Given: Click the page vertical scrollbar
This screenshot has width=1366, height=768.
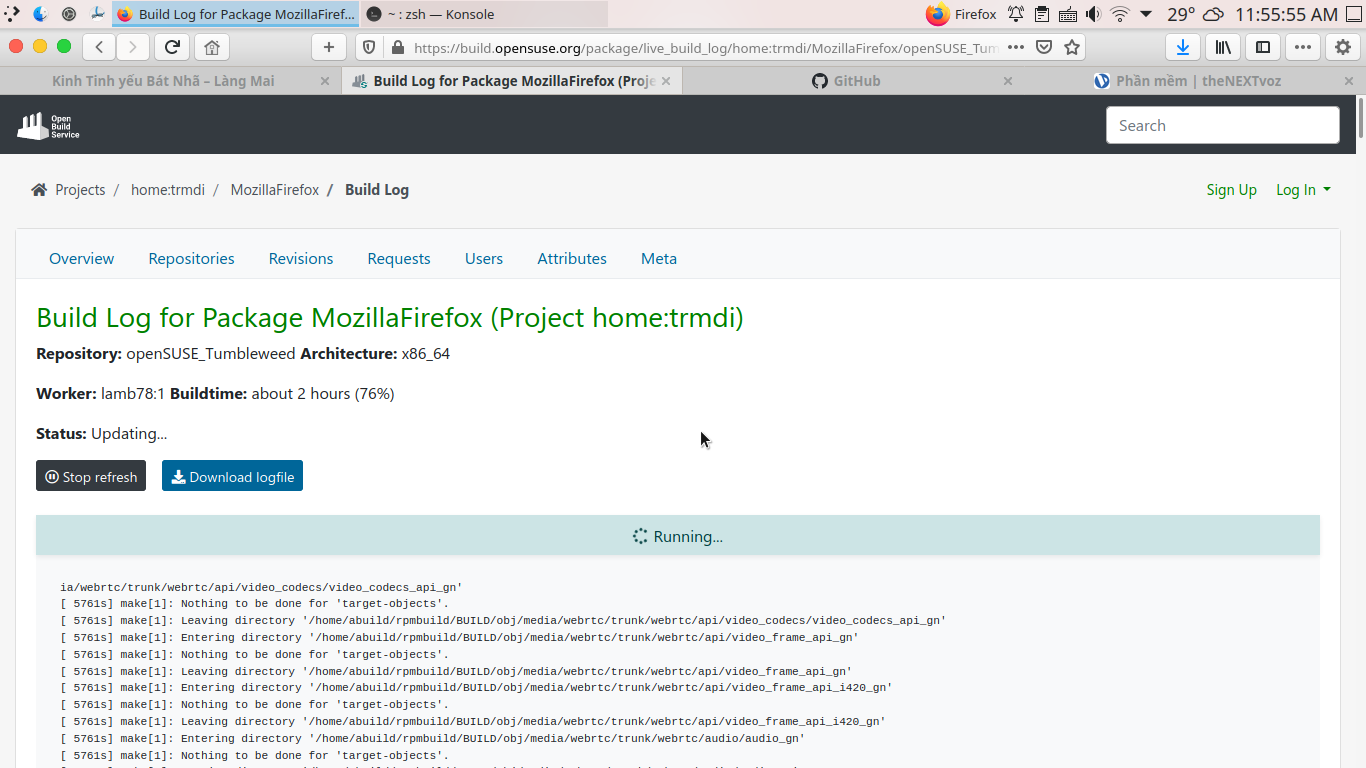Looking at the screenshot, I should click(1360, 118).
